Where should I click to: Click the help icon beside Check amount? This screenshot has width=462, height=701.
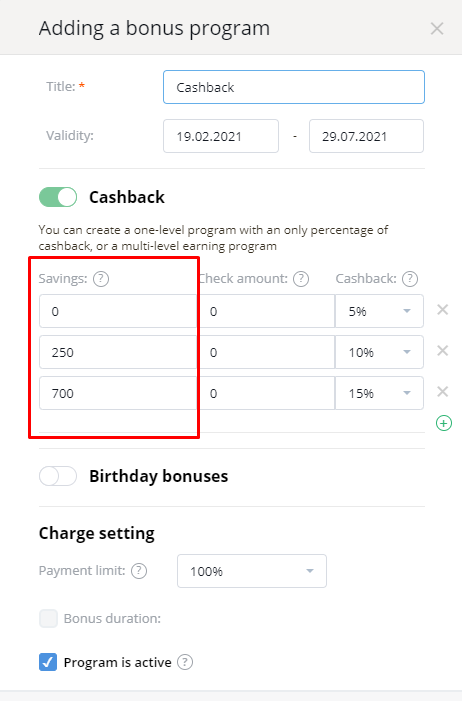click(301, 279)
